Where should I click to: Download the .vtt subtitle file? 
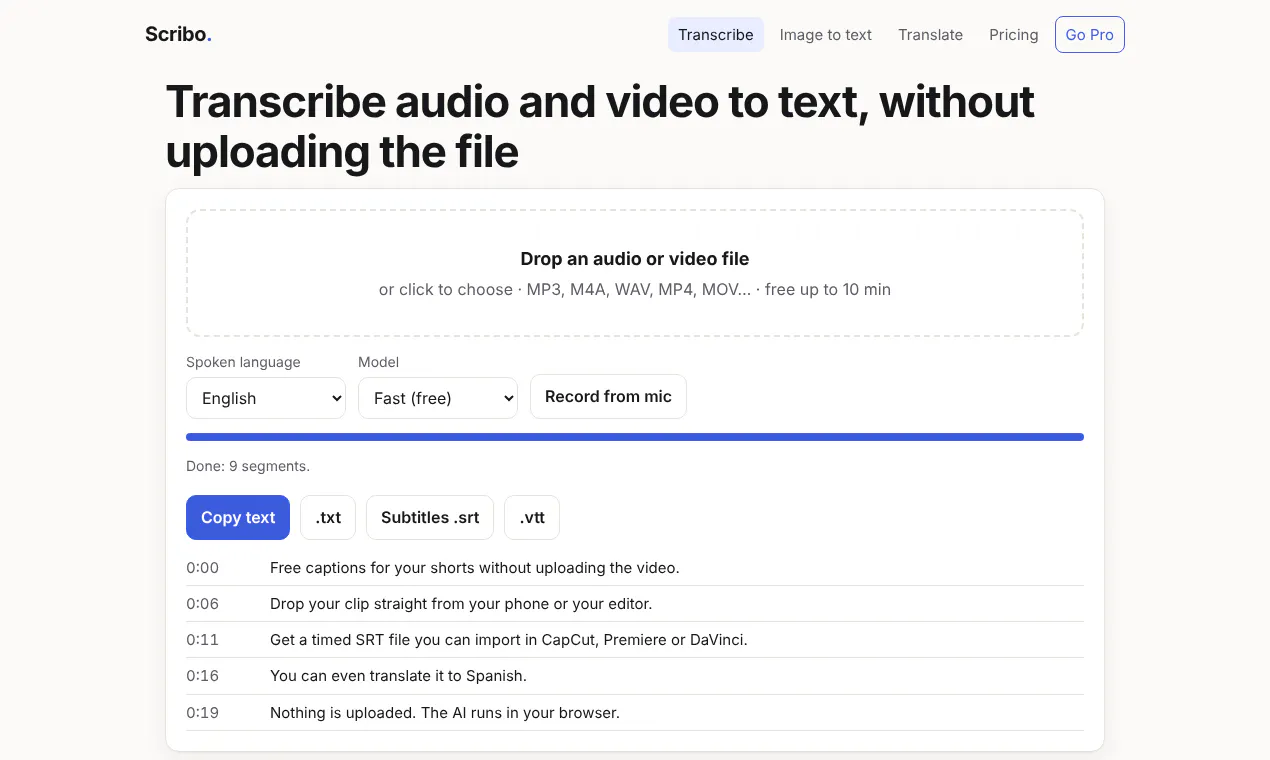click(532, 517)
